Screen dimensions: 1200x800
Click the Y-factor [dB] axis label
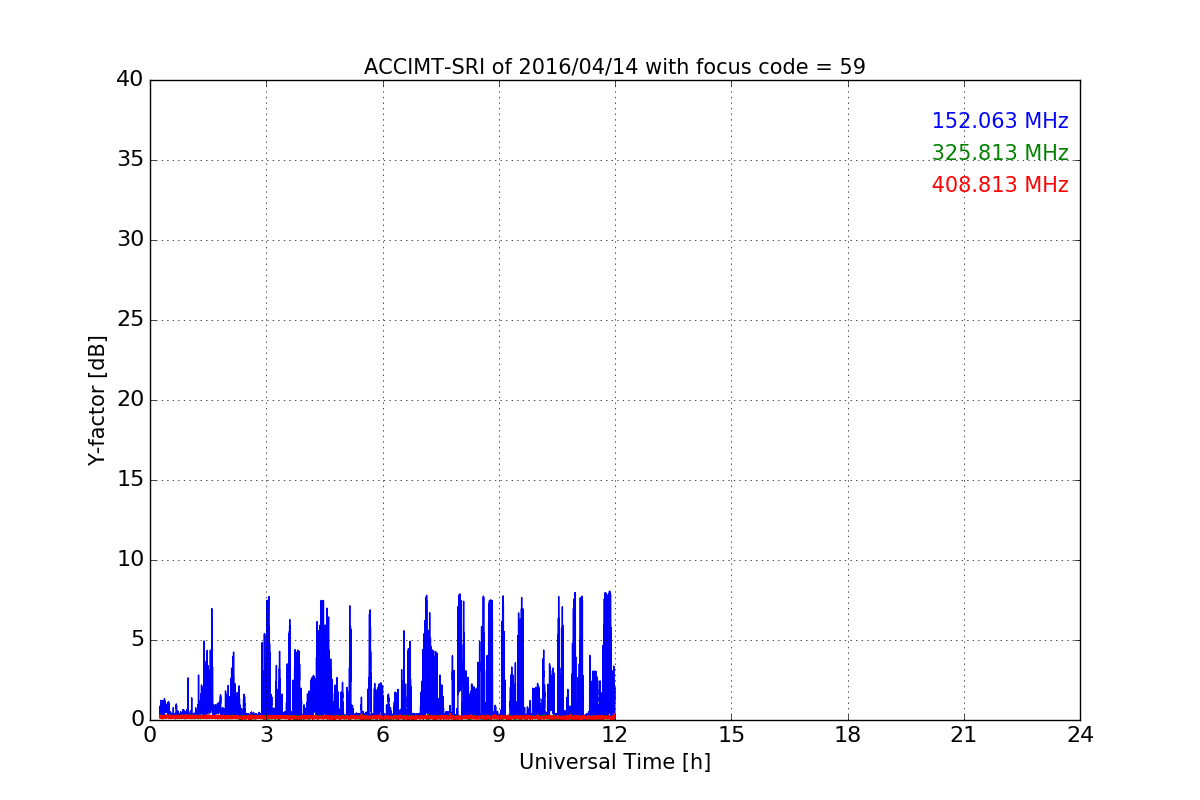click(96, 400)
